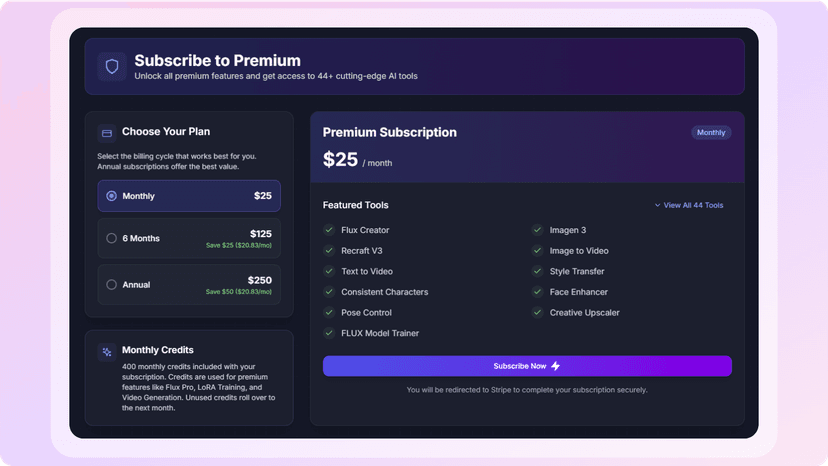The width and height of the screenshot is (828, 466).
Task: Click the credit card icon next to Choose Your Plan
Action: click(x=107, y=133)
